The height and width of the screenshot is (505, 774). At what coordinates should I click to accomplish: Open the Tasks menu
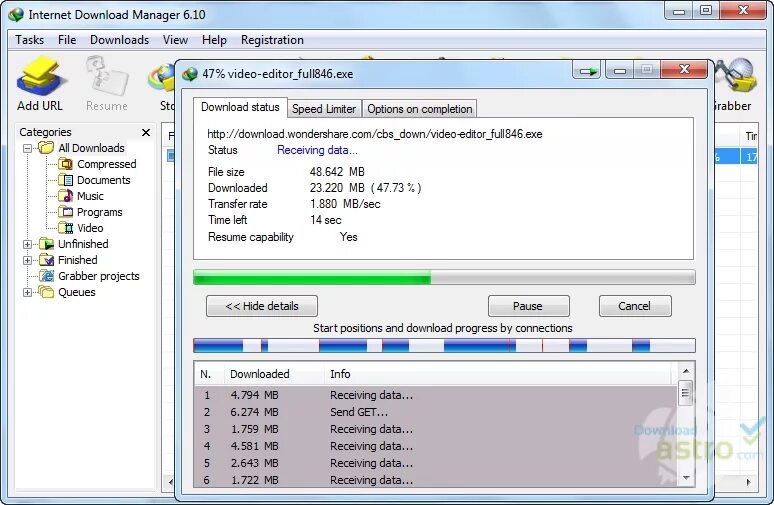click(30, 40)
